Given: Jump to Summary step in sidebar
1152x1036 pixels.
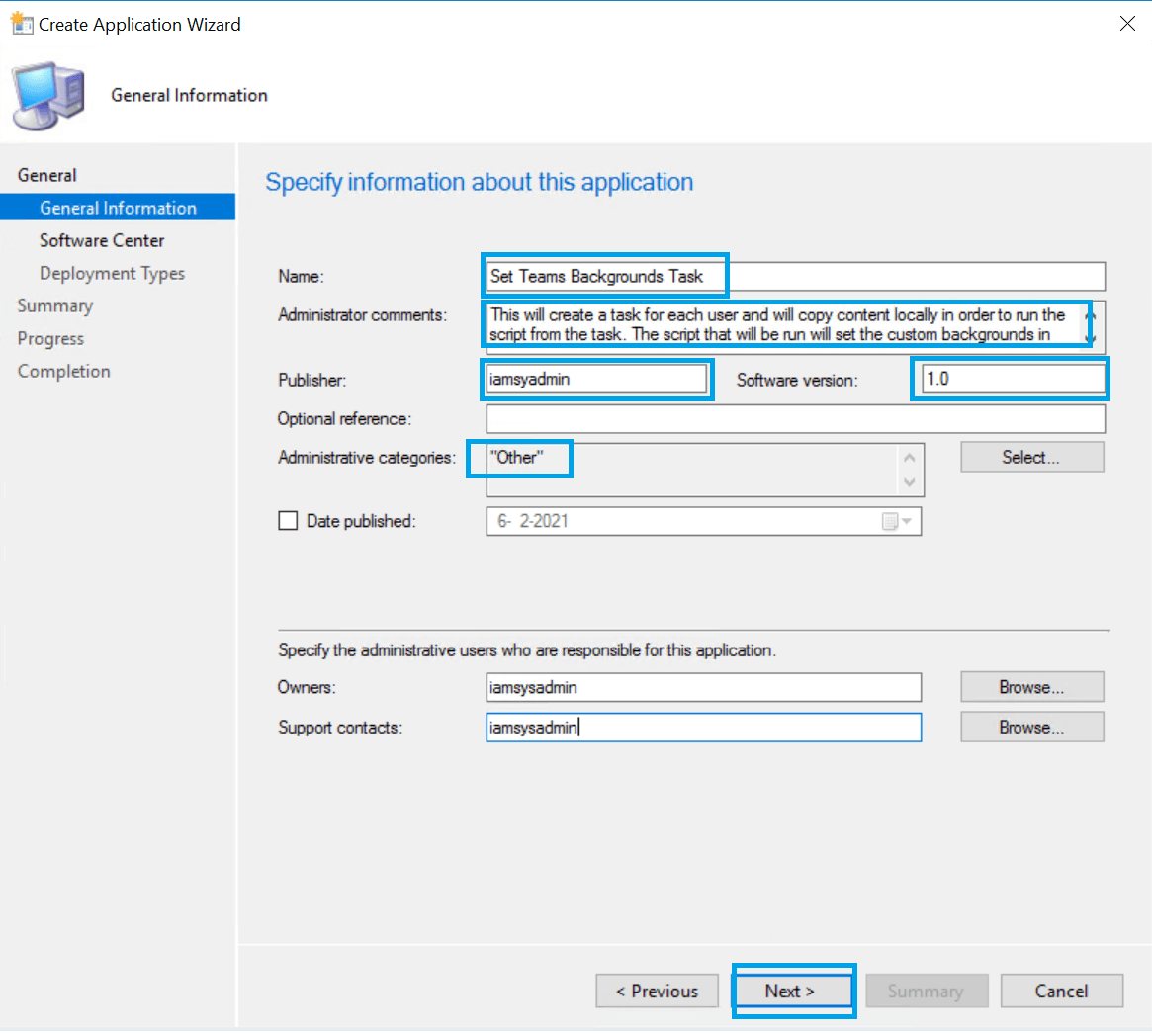Looking at the screenshot, I should point(55,306).
